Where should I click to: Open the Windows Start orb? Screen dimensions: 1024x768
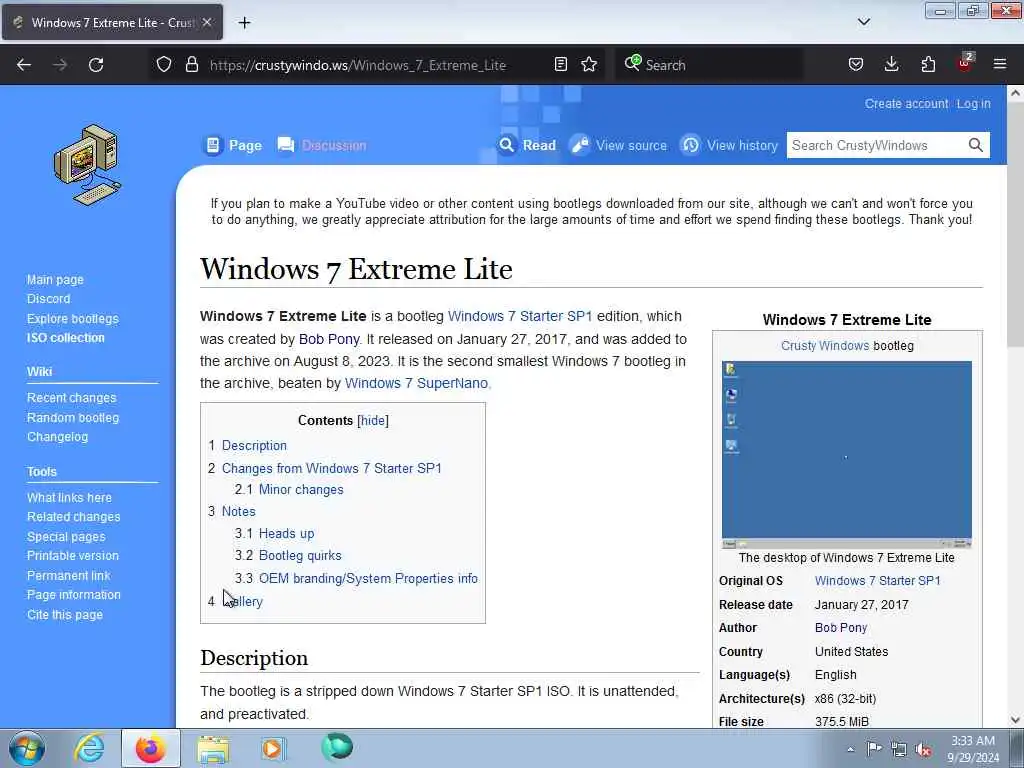(27, 748)
